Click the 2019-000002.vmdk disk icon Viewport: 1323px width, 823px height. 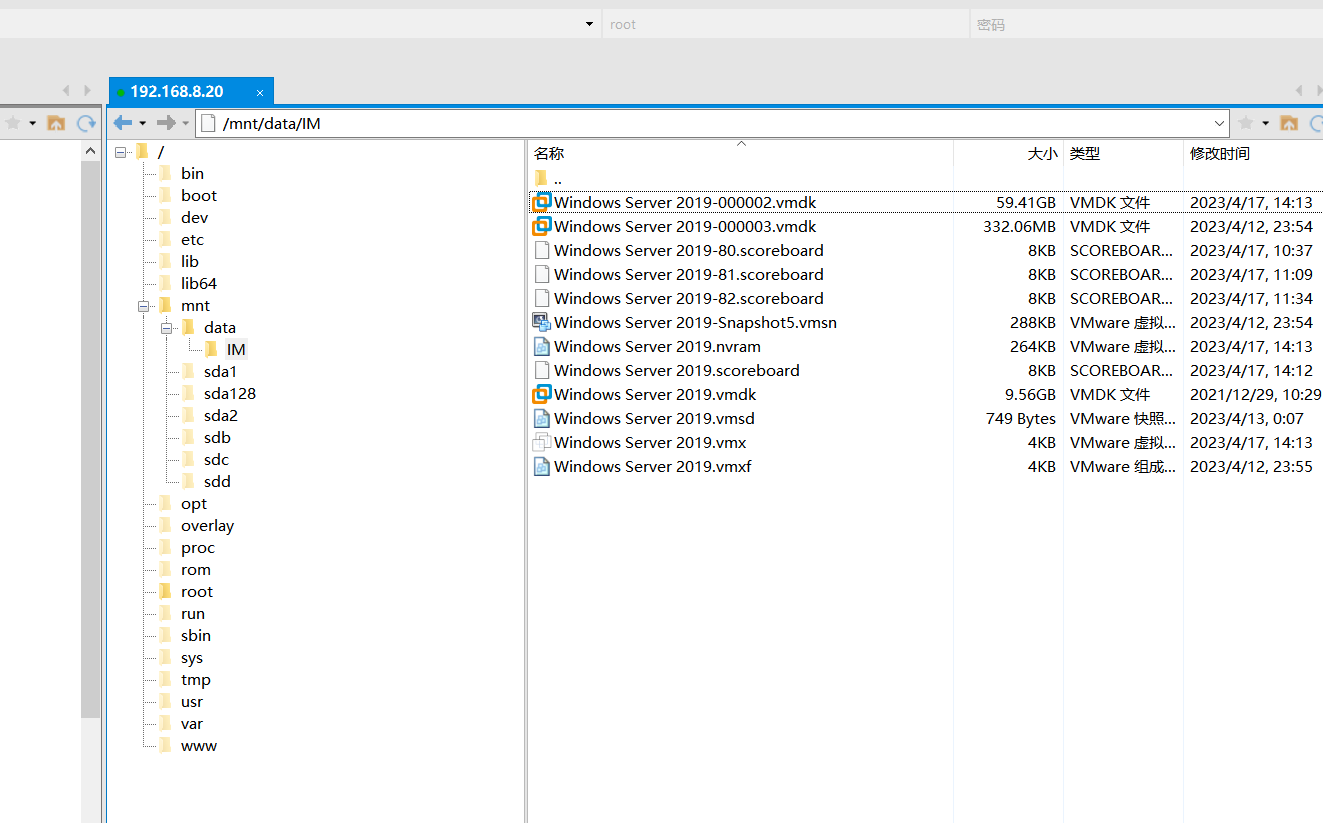click(x=541, y=202)
